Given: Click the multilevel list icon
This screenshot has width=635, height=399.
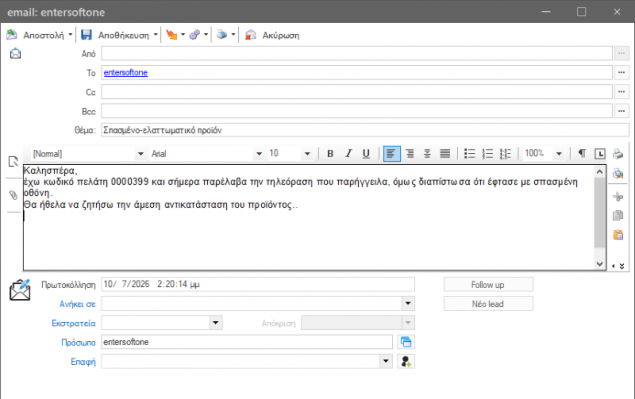Looking at the screenshot, I should pyautogui.click(x=505, y=154).
